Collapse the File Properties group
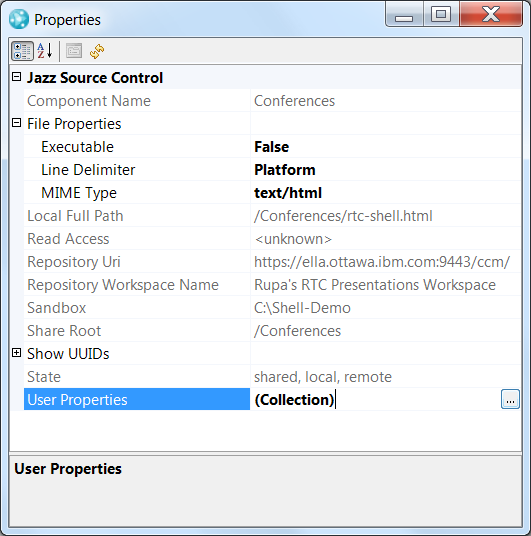Screen dimensions: 531x536 click(x=16, y=122)
